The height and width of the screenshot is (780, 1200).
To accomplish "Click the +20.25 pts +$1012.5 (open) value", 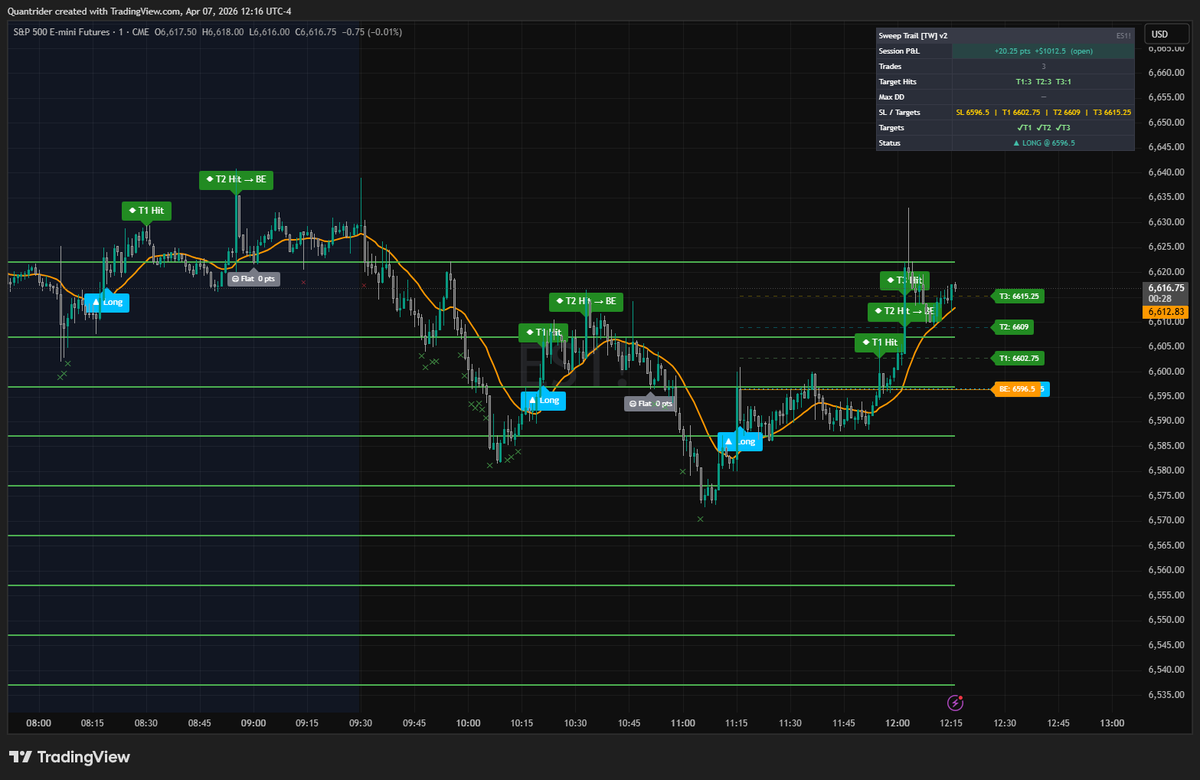I will (x=1043, y=50).
